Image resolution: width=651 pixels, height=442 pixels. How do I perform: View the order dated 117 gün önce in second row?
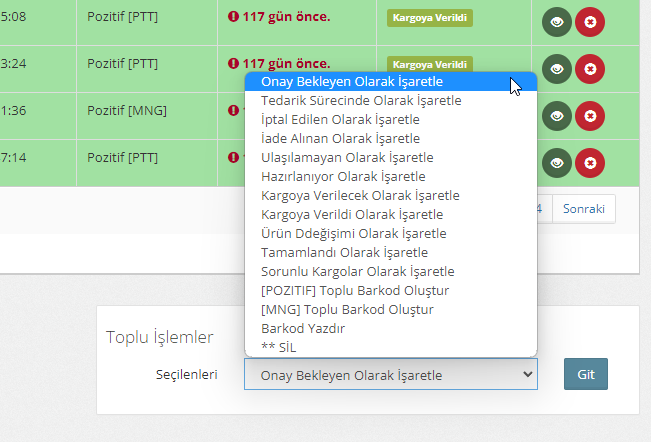[558, 69]
